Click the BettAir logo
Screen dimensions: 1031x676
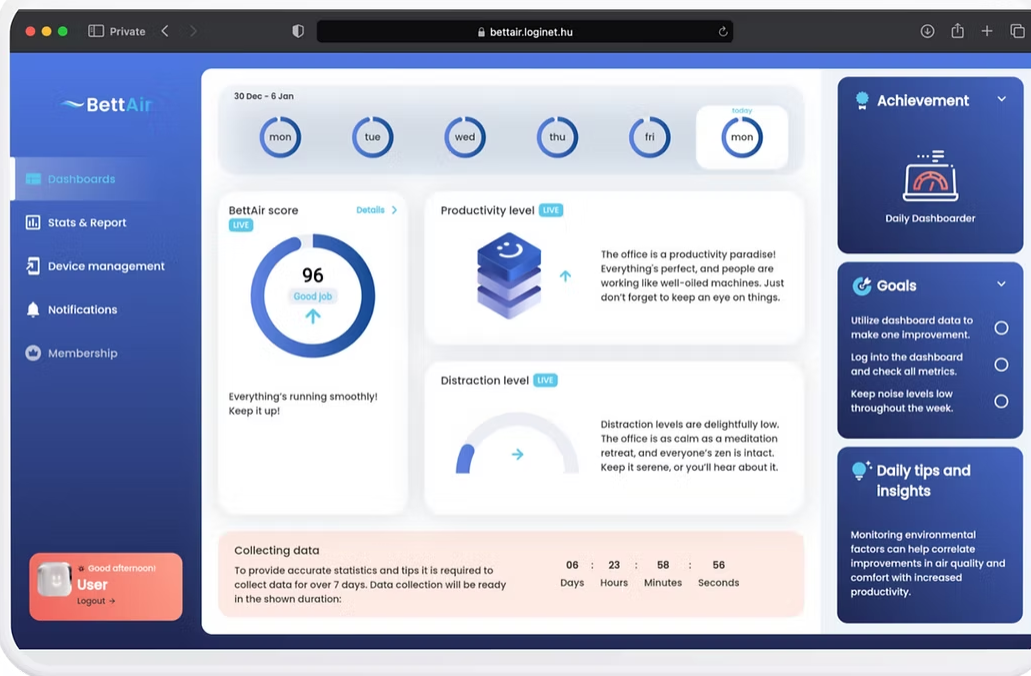pos(107,105)
